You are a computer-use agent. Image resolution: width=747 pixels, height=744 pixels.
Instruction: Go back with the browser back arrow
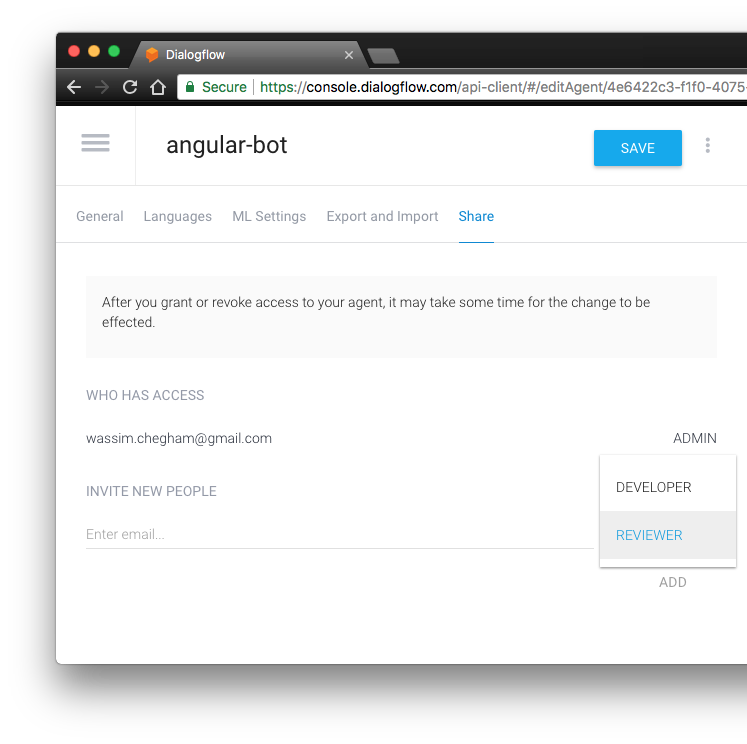pos(74,87)
